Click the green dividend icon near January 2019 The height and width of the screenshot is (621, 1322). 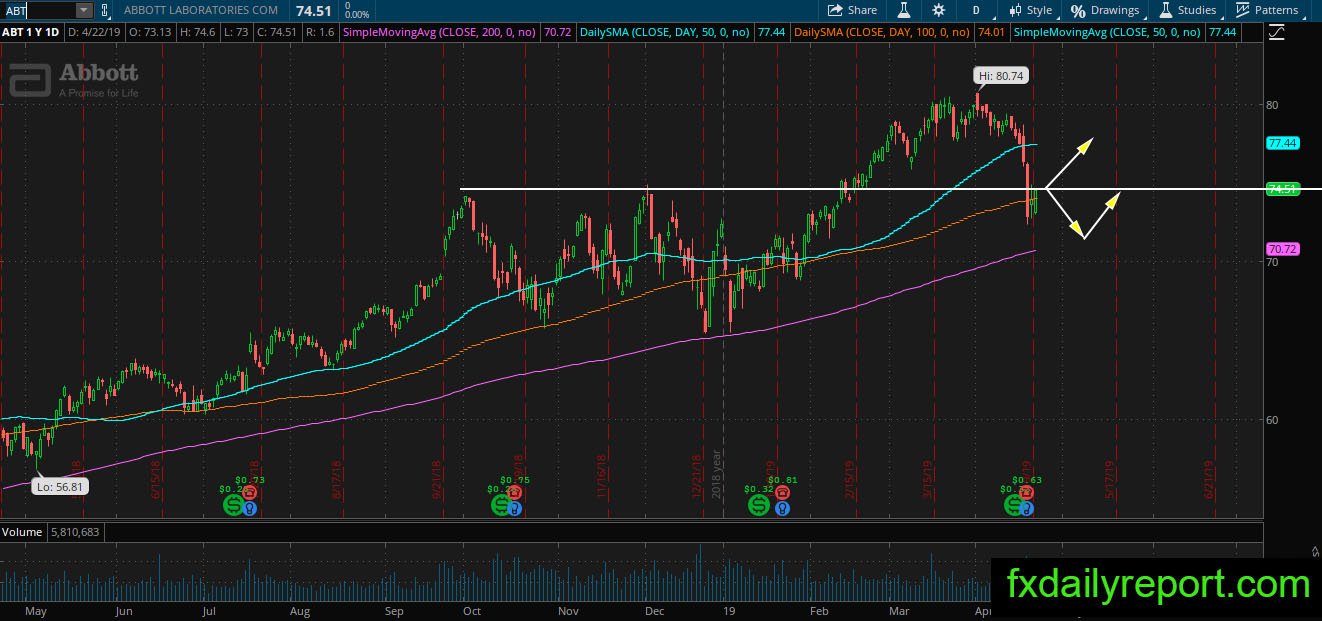click(758, 506)
